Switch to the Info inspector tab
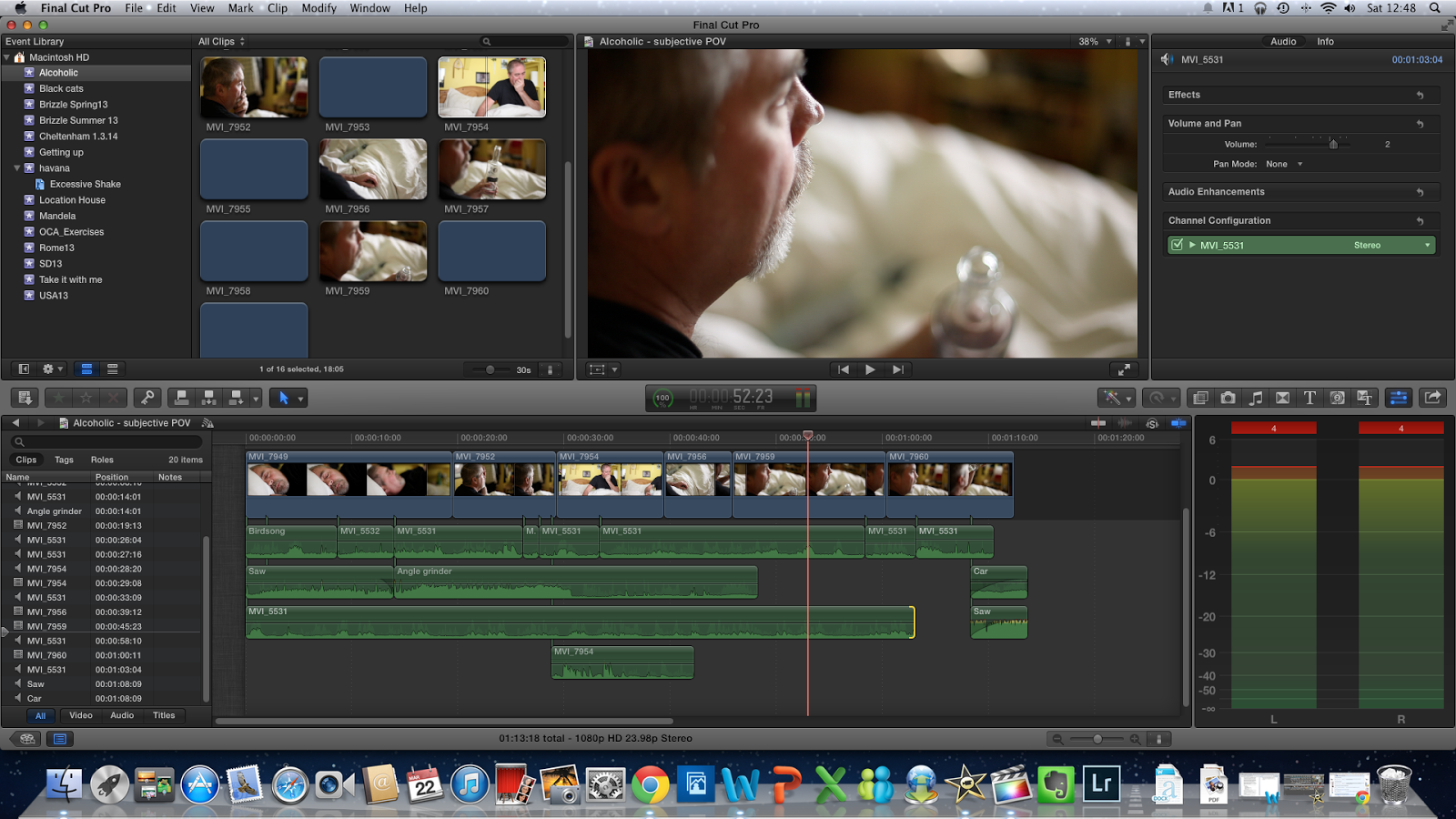Image resolution: width=1456 pixels, height=819 pixels. [1325, 42]
